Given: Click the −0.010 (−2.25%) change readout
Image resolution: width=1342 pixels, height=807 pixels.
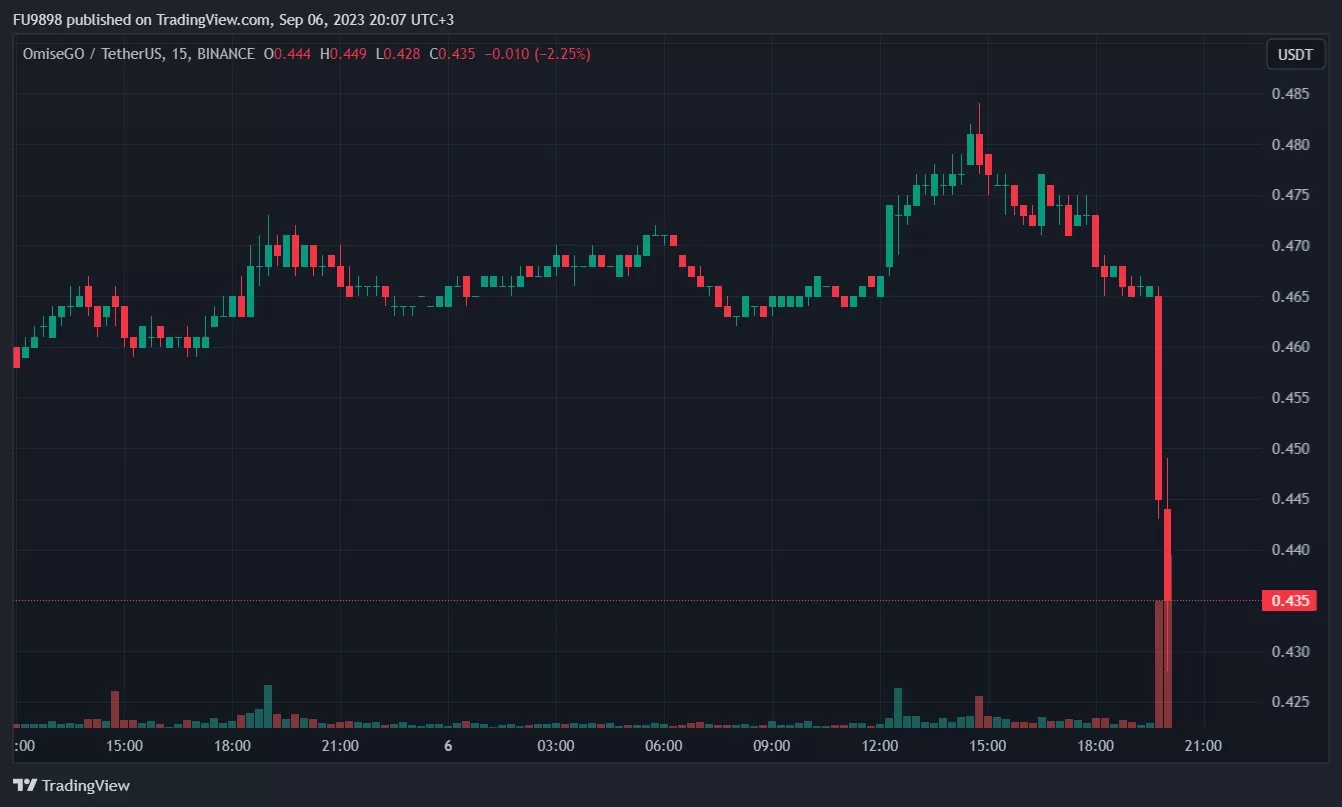Looking at the screenshot, I should [x=537, y=54].
